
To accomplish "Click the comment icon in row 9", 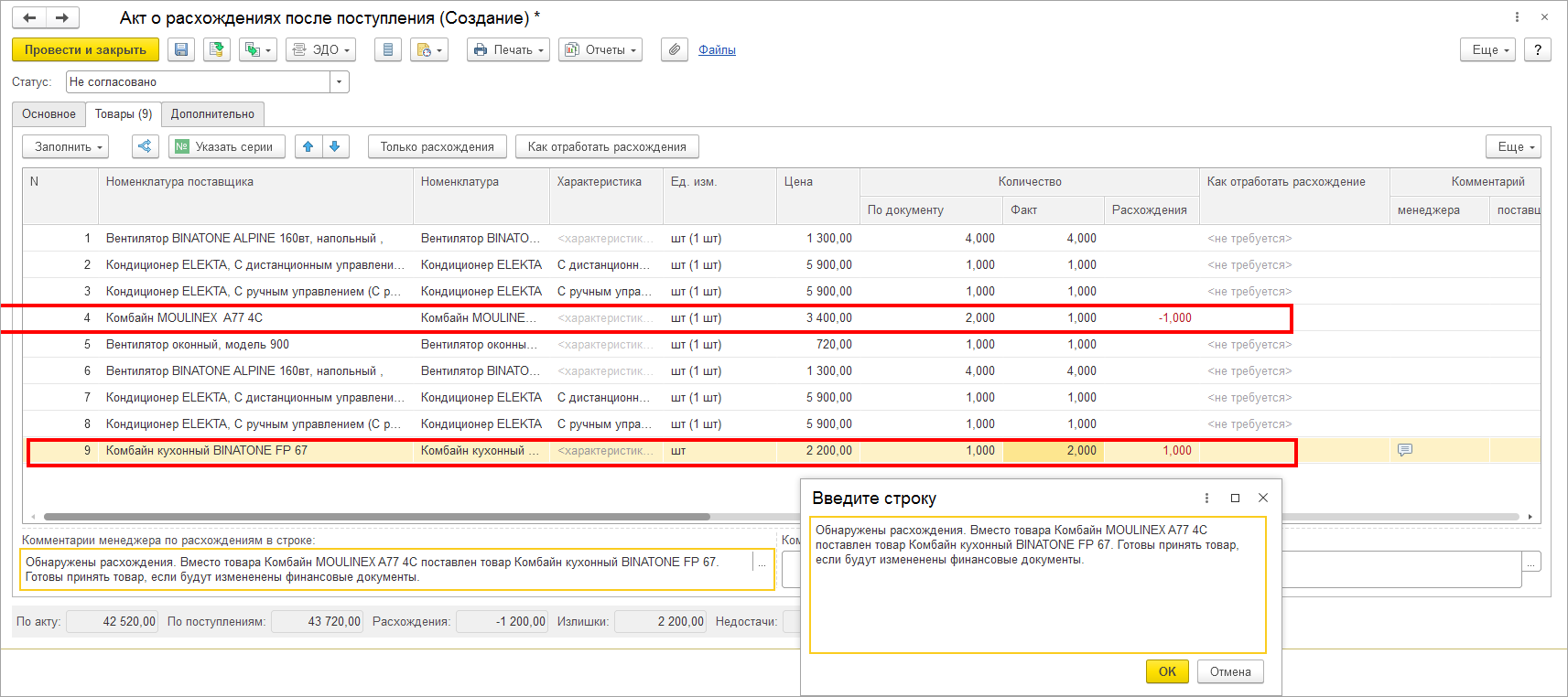I will pos(1405,450).
